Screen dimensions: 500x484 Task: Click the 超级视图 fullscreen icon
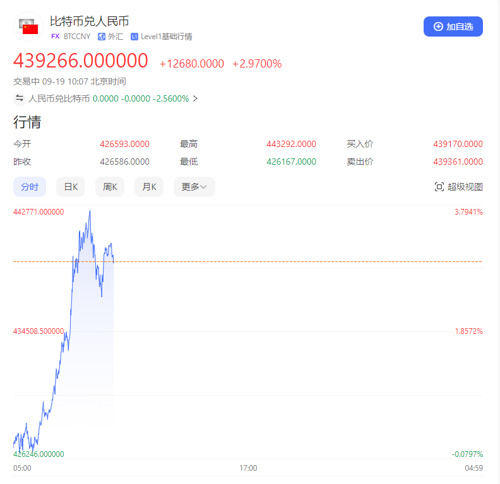point(439,187)
